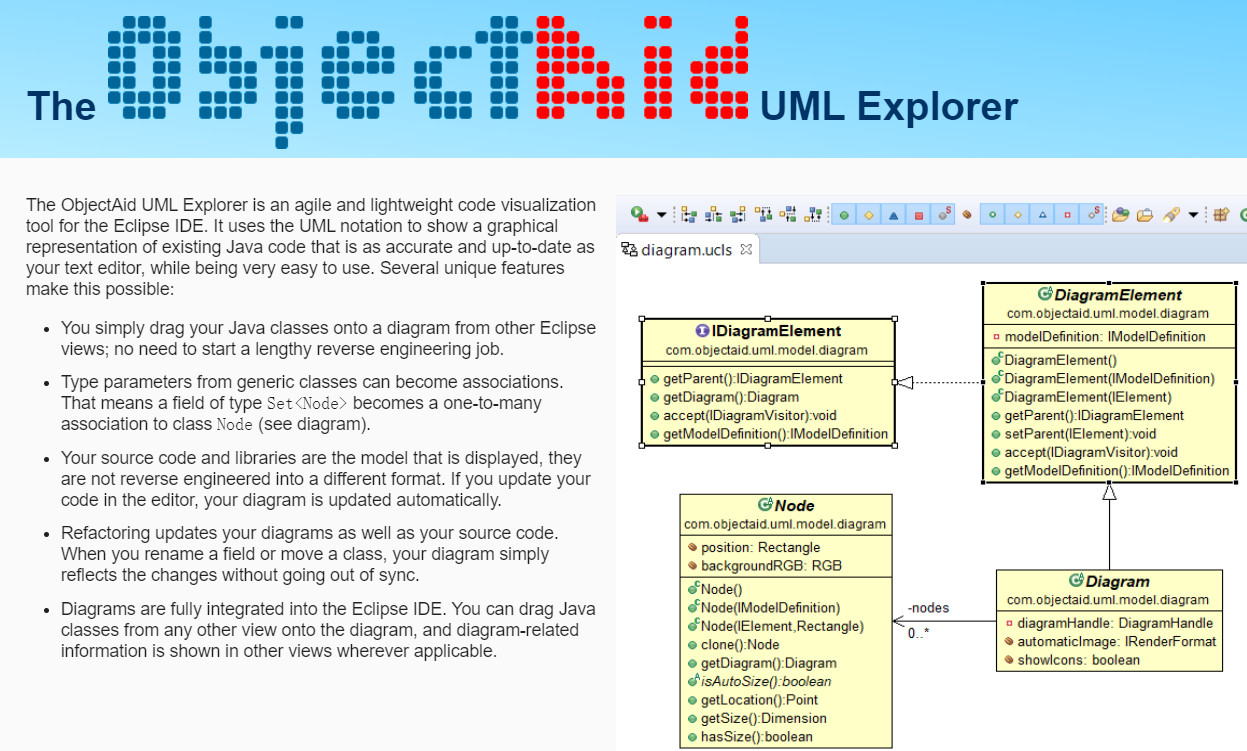The image size is (1247, 751).
Task: Select automaticImage: IRenderFormat field
Action: point(1117,641)
